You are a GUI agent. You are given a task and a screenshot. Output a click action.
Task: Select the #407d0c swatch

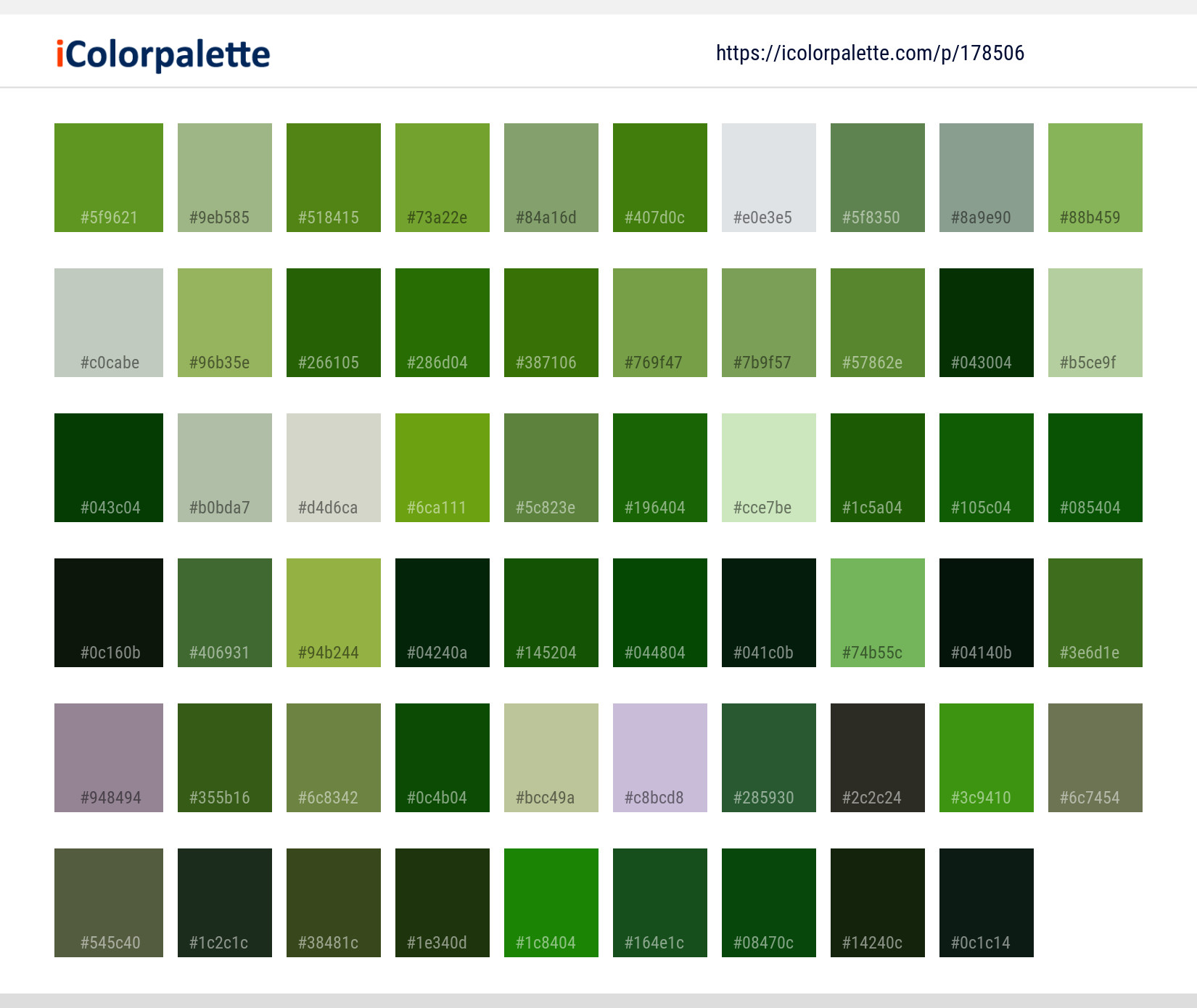tap(660, 178)
